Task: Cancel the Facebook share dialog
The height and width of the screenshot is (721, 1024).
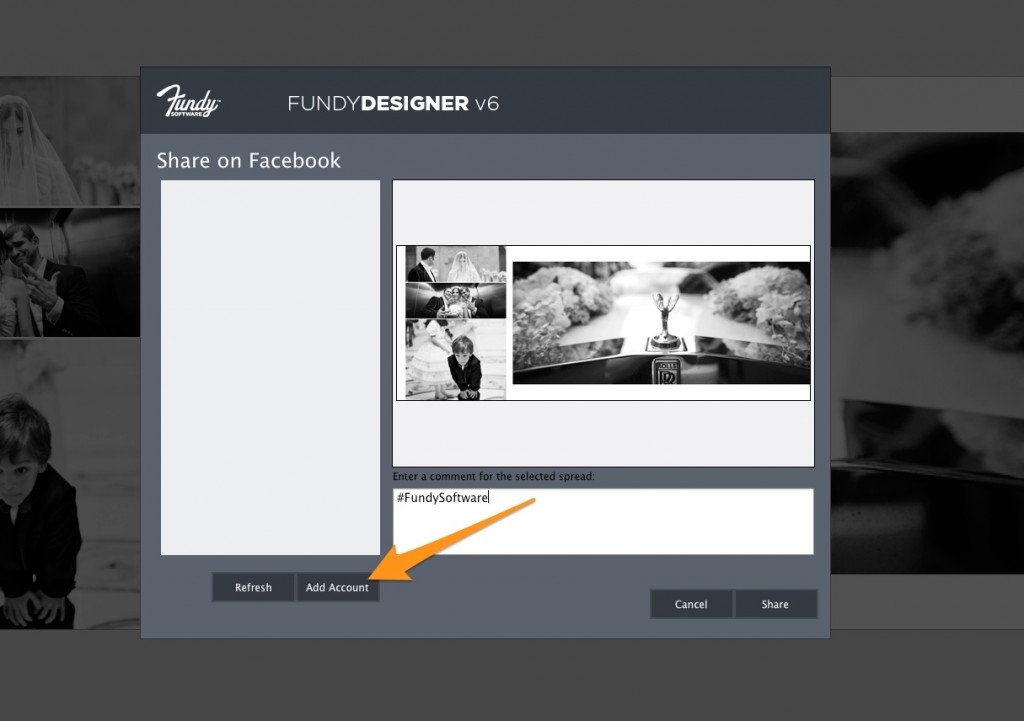Action: pos(691,604)
